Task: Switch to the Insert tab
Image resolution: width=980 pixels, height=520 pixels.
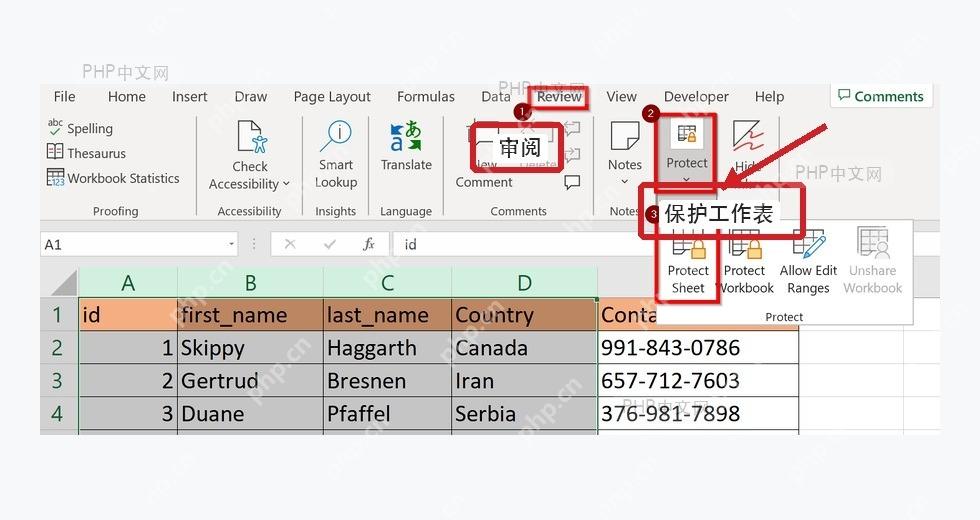Action: coord(189,97)
